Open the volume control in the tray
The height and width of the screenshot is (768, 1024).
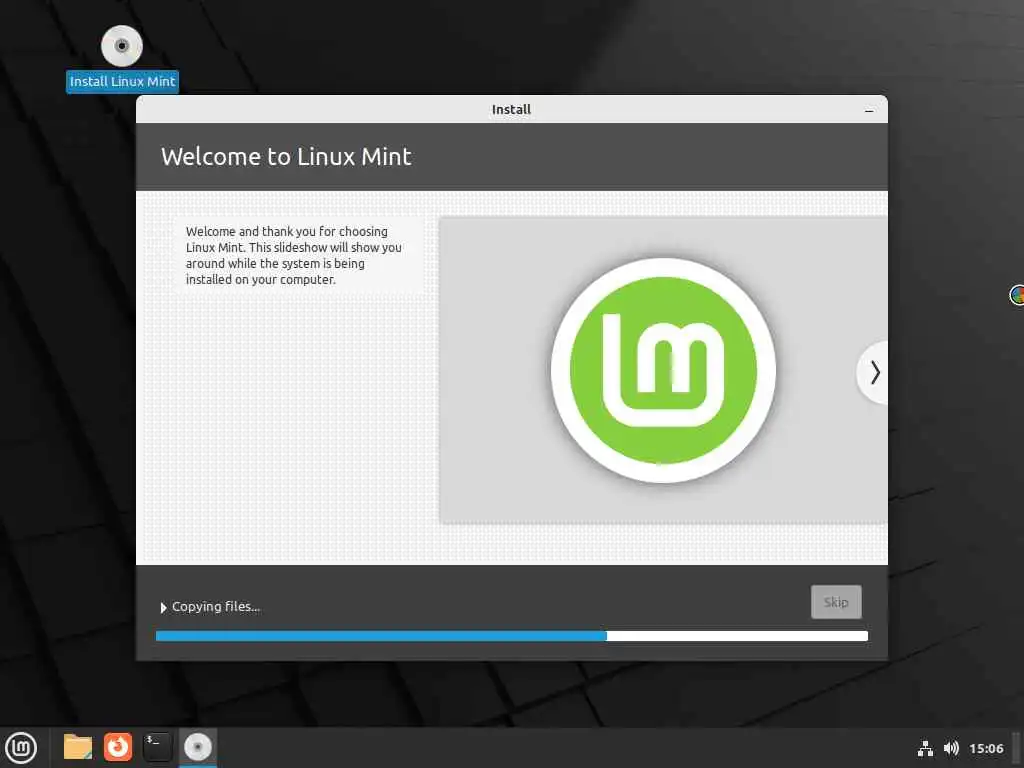click(x=952, y=748)
